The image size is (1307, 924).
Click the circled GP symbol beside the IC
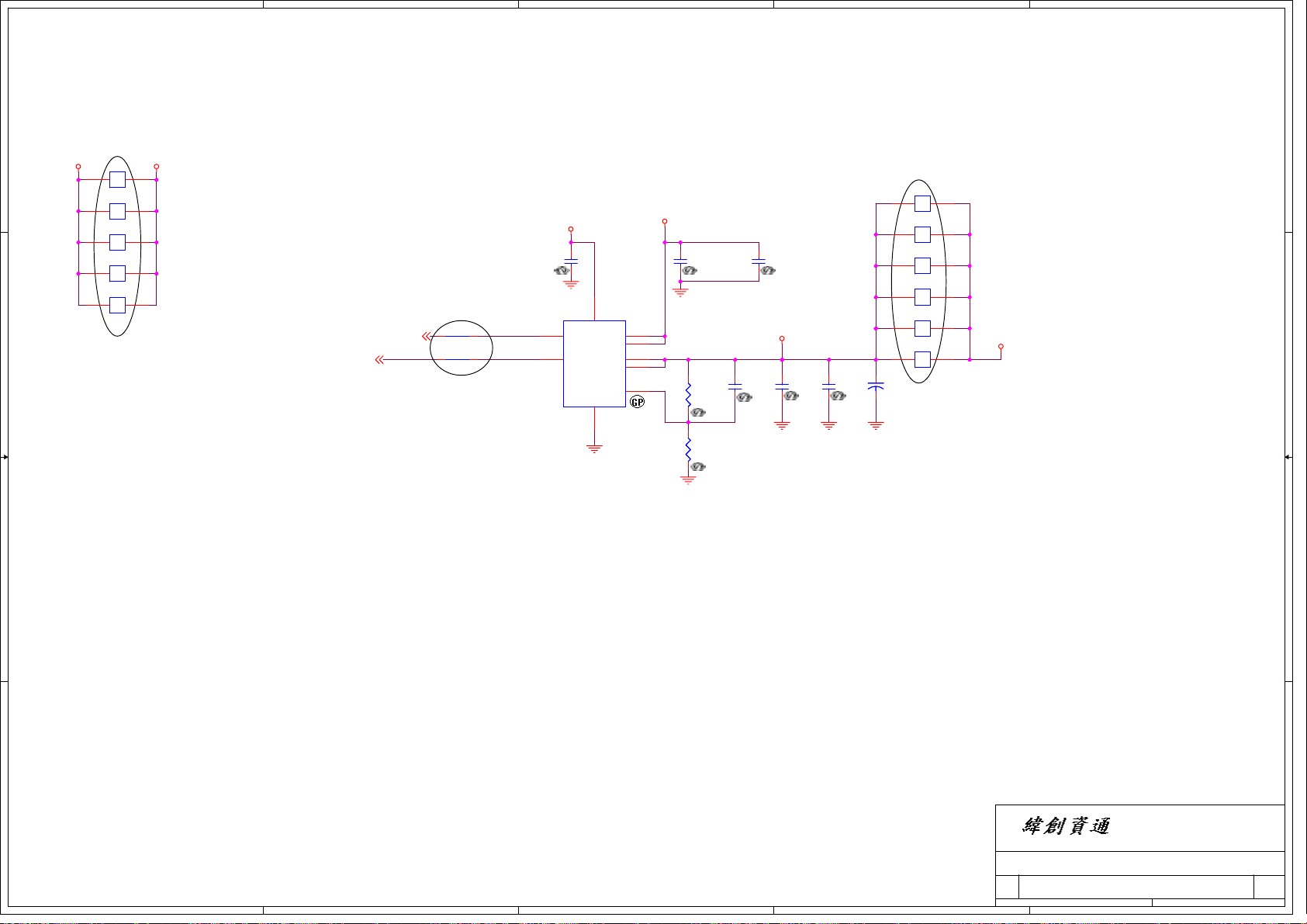click(637, 402)
